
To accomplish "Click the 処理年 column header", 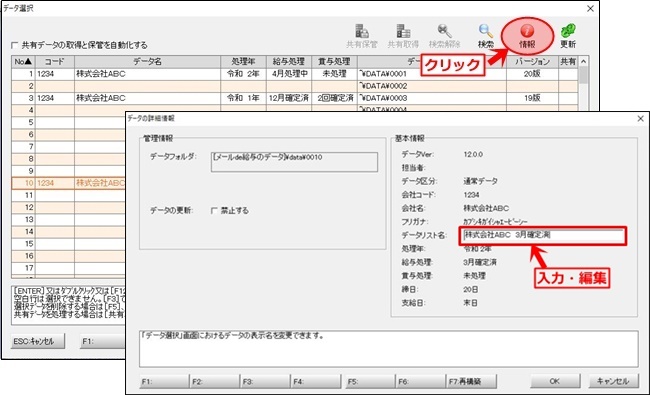I will click(x=243, y=62).
